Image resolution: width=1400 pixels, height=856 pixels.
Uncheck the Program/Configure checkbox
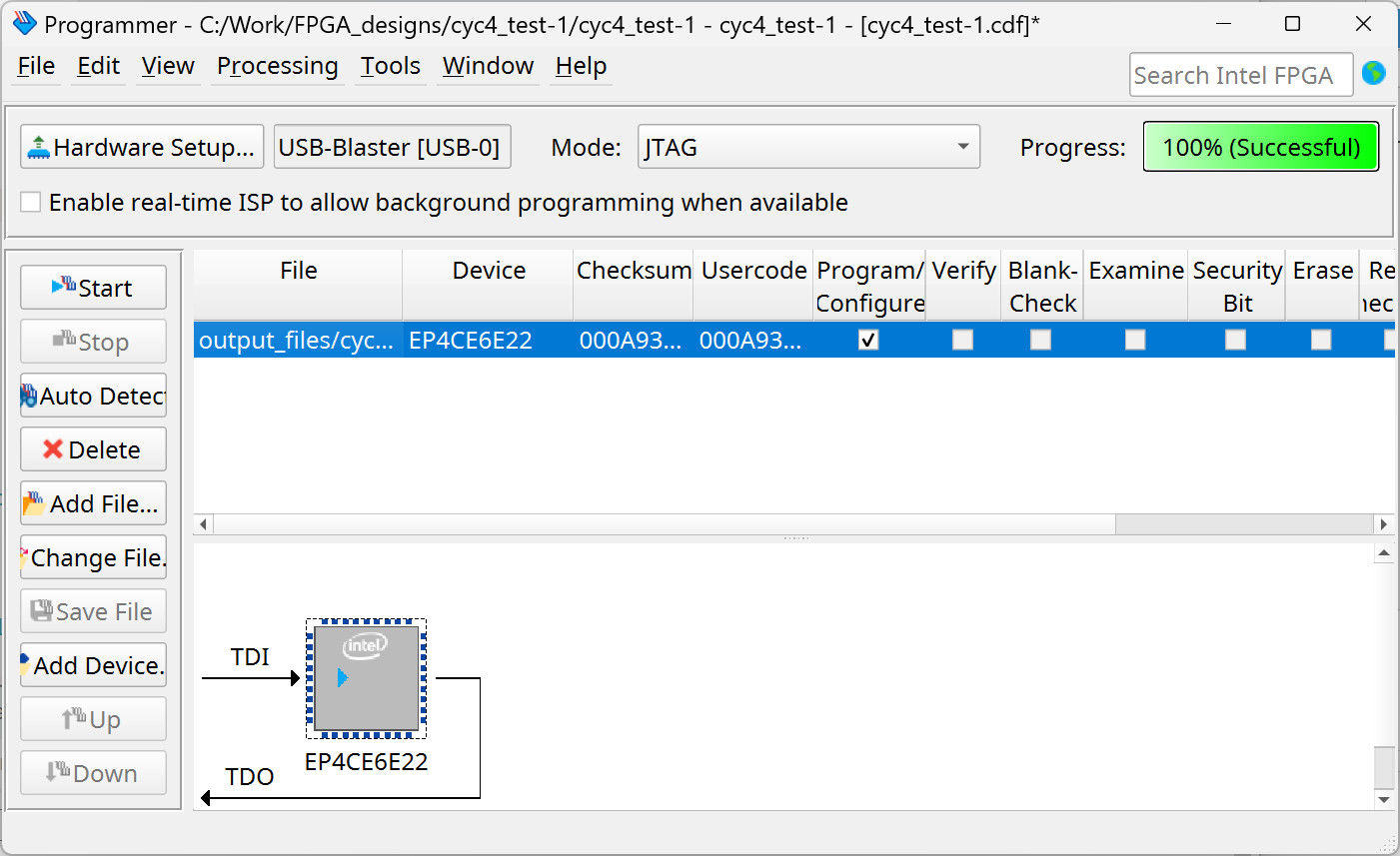coord(868,340)
